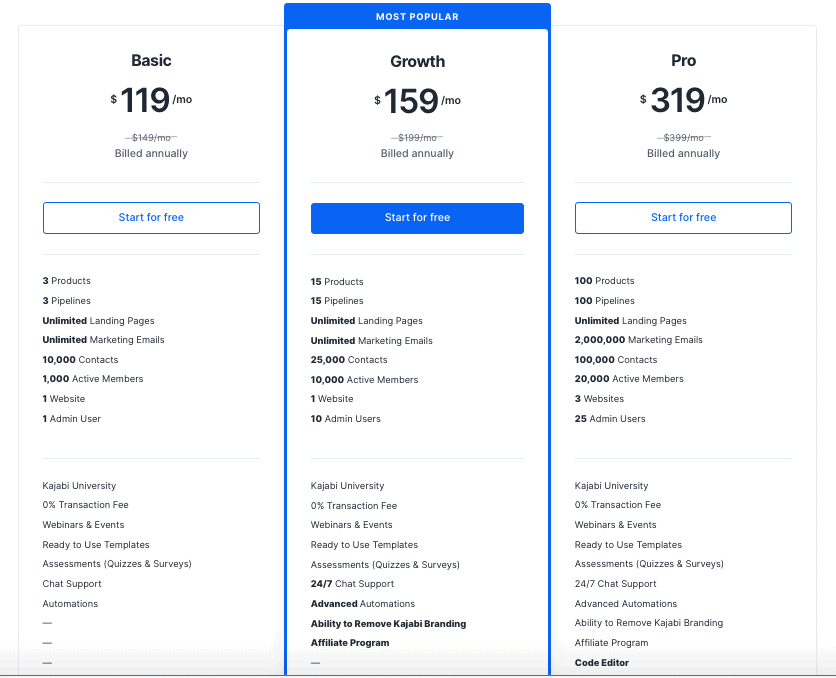The image size is (836, 678).
Task: Click '1 Admin User' text
Action: tap(71, 419)
